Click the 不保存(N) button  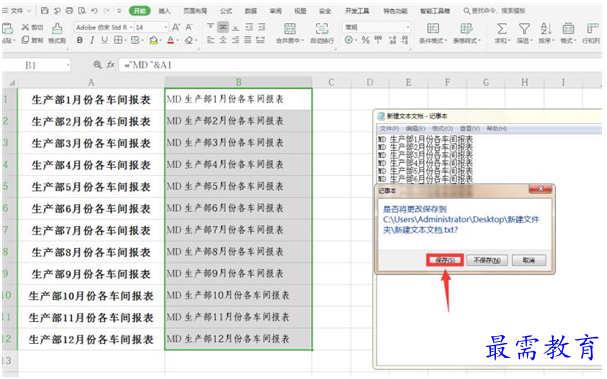[x=487, y=260]
